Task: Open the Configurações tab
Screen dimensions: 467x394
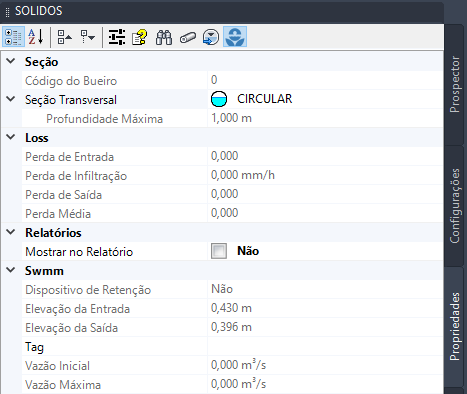Action: [x=454, y=206]
